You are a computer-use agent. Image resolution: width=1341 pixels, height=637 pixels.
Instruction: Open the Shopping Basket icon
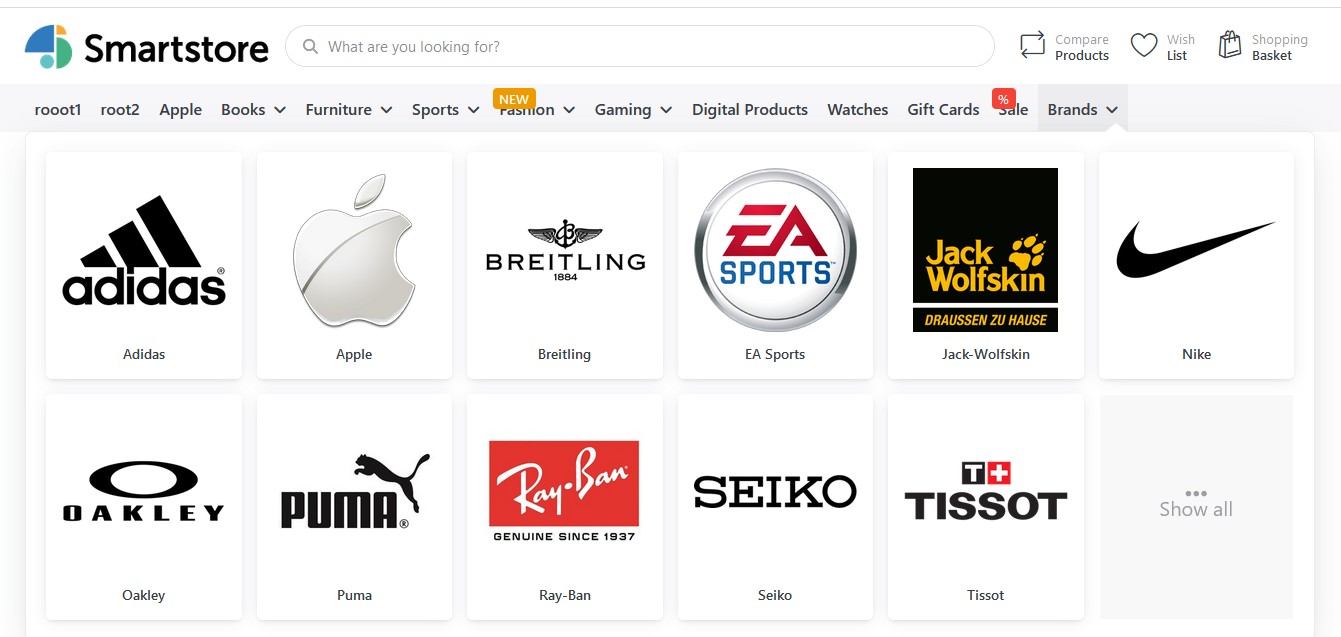[x=1230, y=45]
